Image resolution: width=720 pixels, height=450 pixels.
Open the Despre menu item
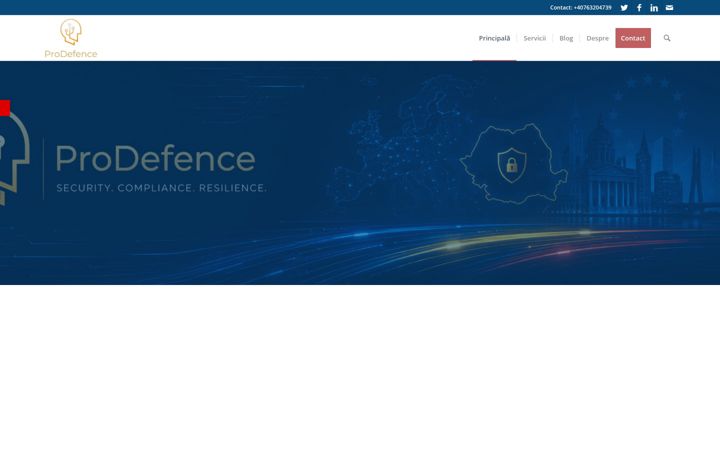pos(597,38)
